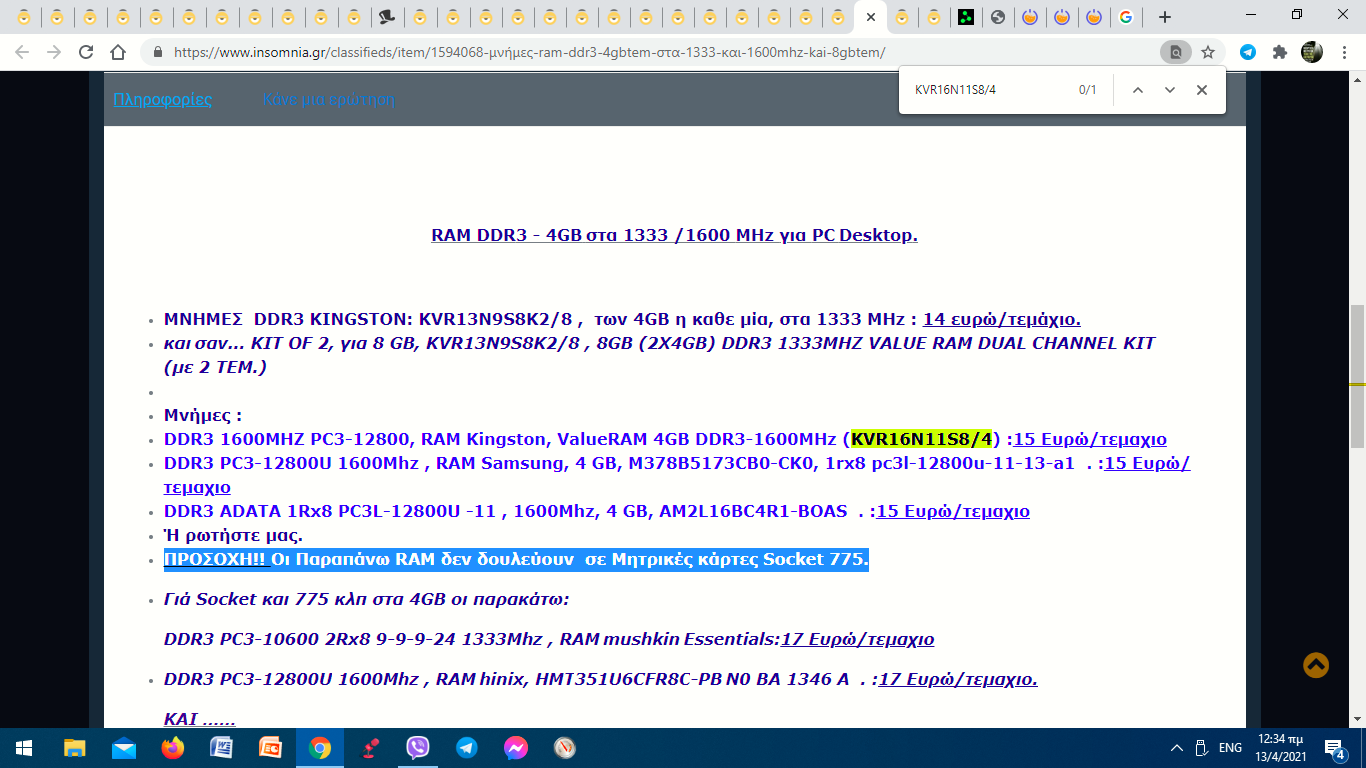Screen dimensions: 1366x768
Task: Open Chrome's three-dot menu
Action: click(1344, 52)
